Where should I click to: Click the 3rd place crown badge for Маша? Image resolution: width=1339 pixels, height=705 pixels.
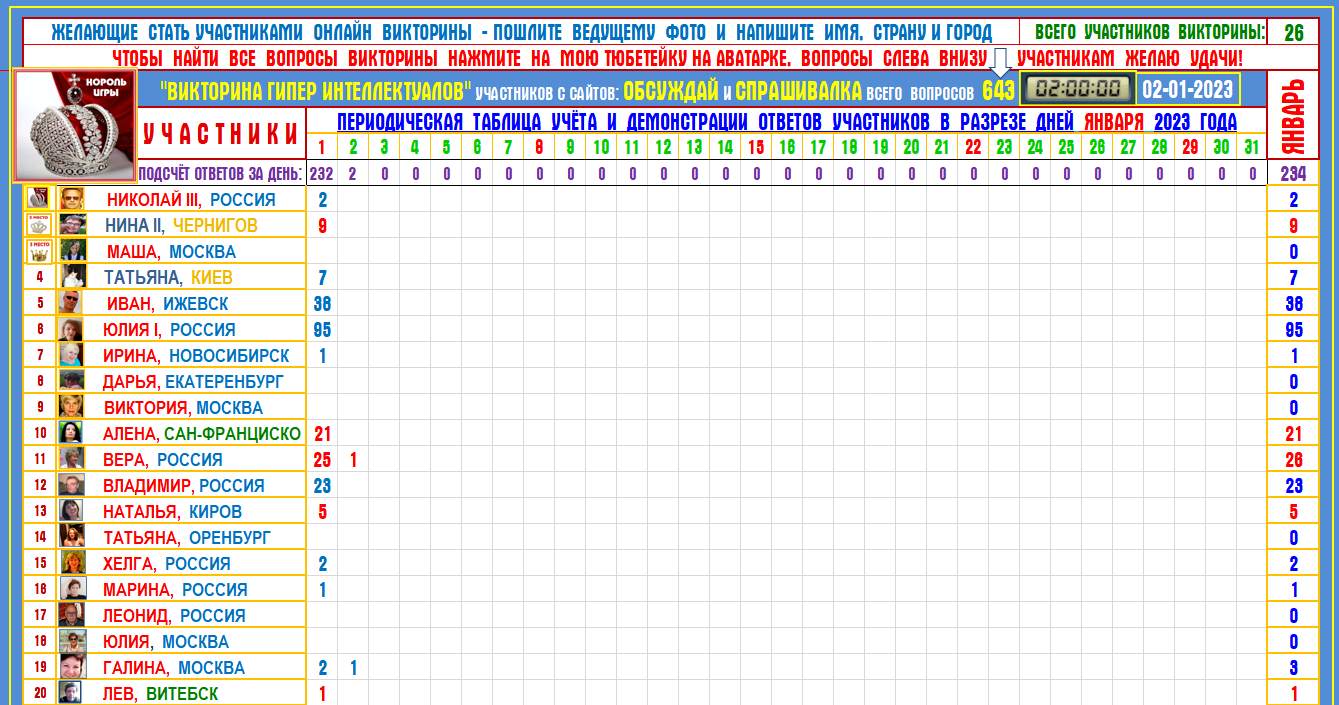click(38, 250)
